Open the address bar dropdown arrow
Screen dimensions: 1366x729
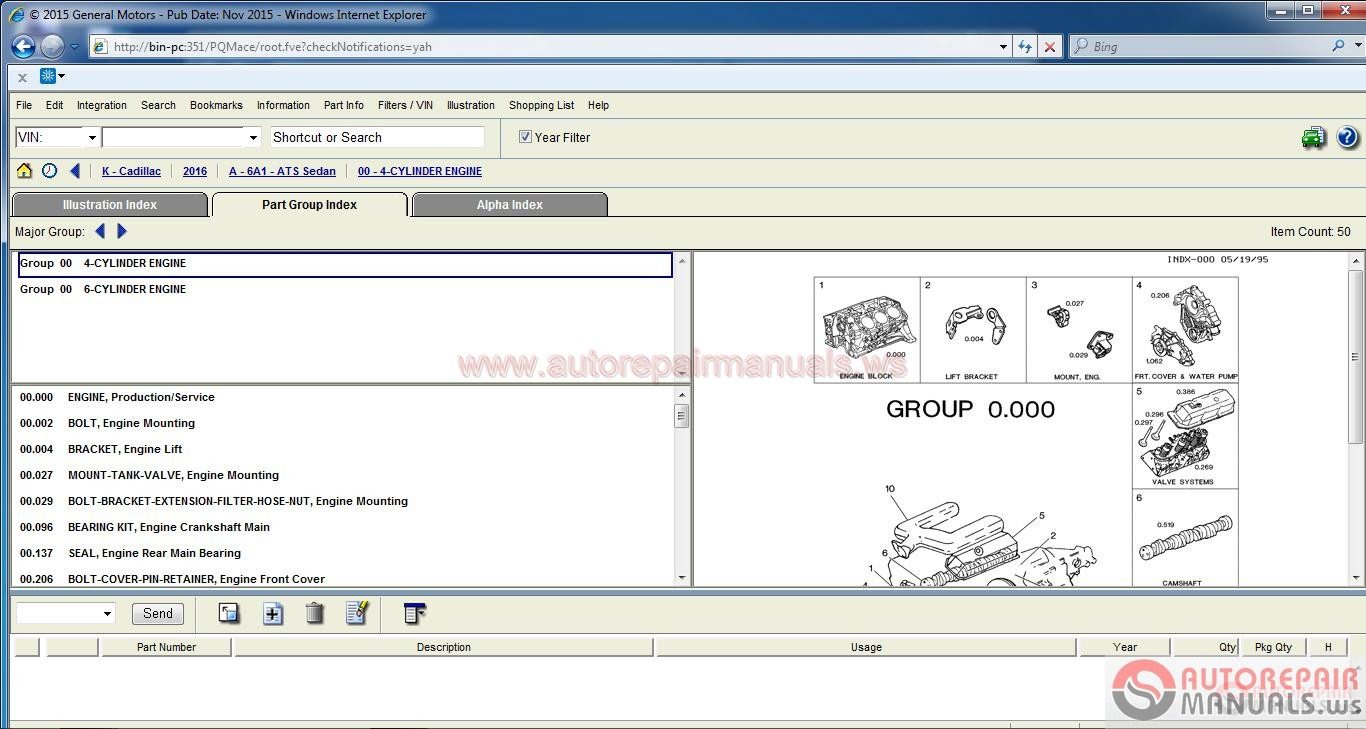[1004, 46]
